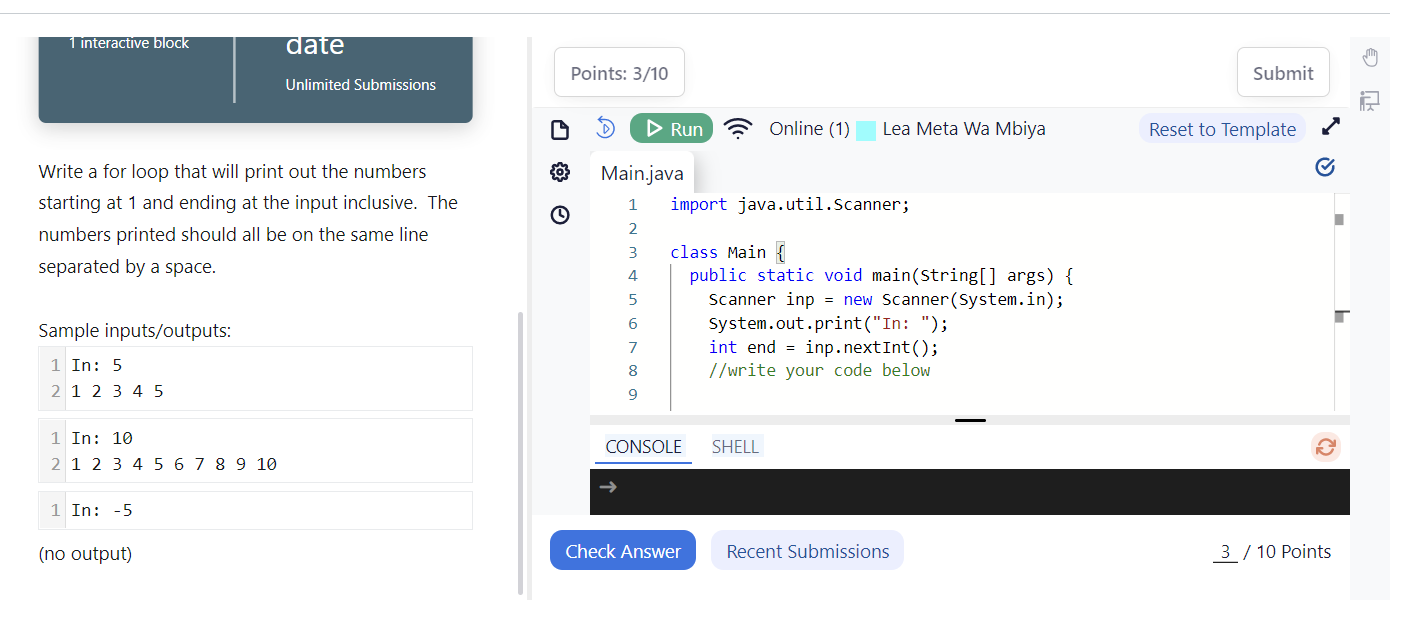This screenshot has width=1407, height=622.
Task: Click the blue checkmark validation icon
Action: (x=1324, y=167)
